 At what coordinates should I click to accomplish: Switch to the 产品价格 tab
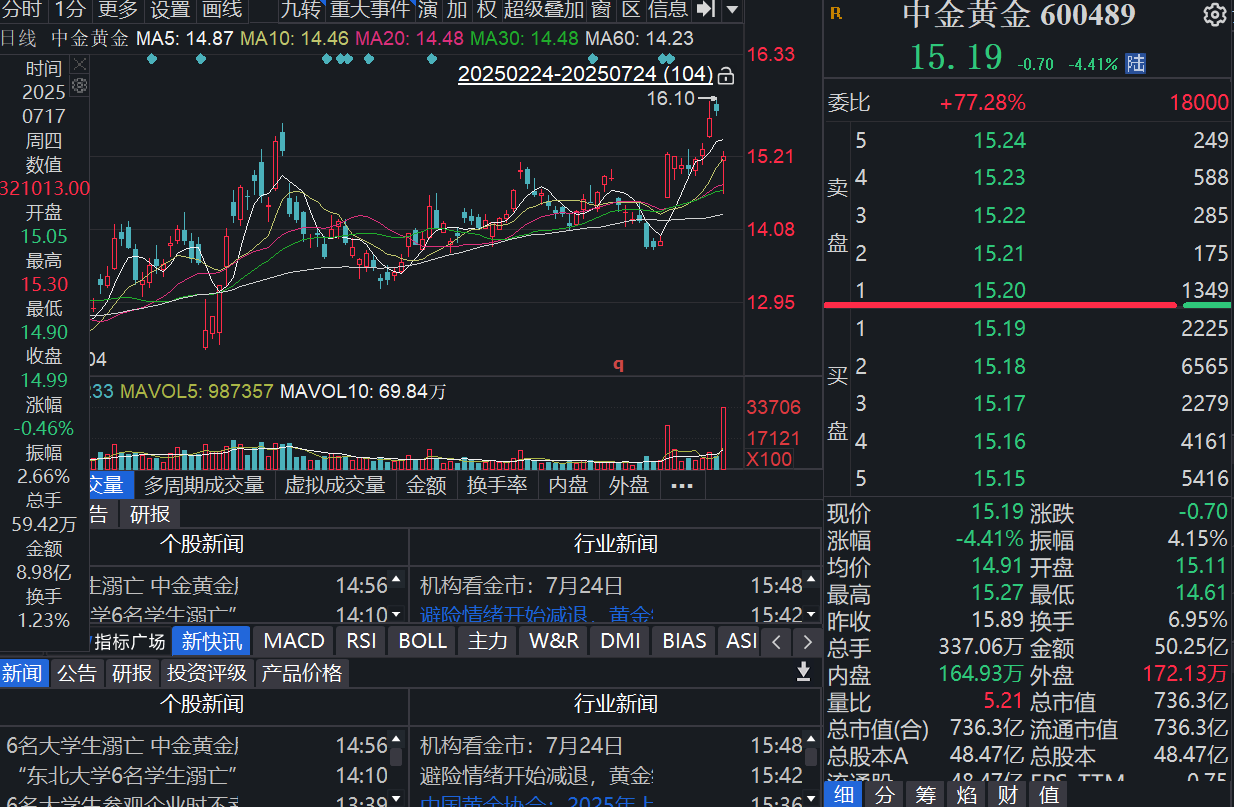click(302, 672)
